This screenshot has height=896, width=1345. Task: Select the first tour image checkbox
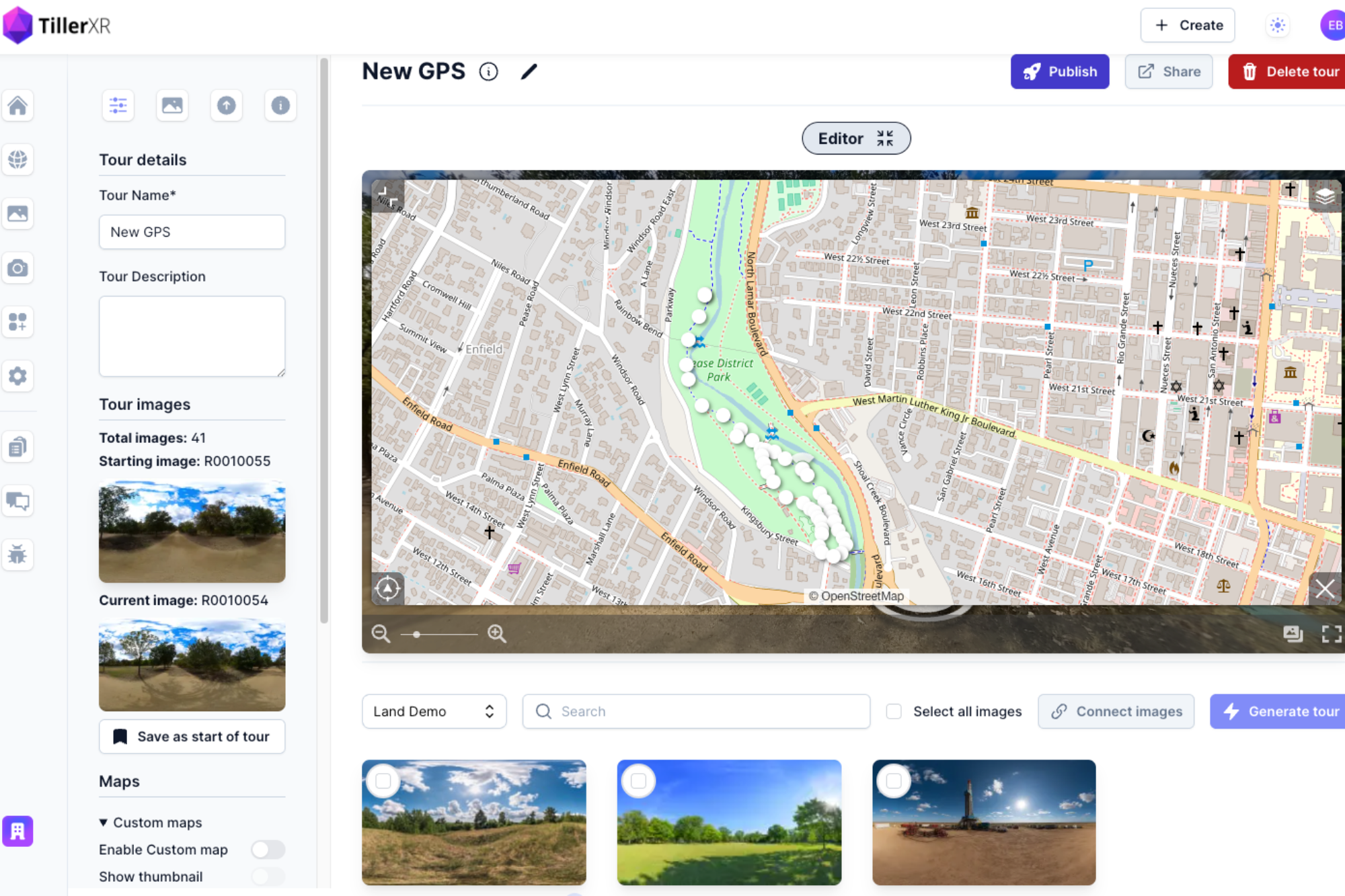(383, 781)
